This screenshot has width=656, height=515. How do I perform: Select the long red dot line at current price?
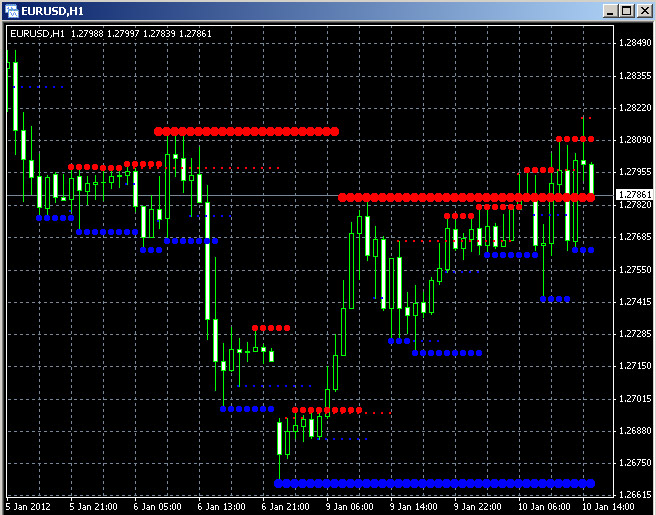(466, 197)
